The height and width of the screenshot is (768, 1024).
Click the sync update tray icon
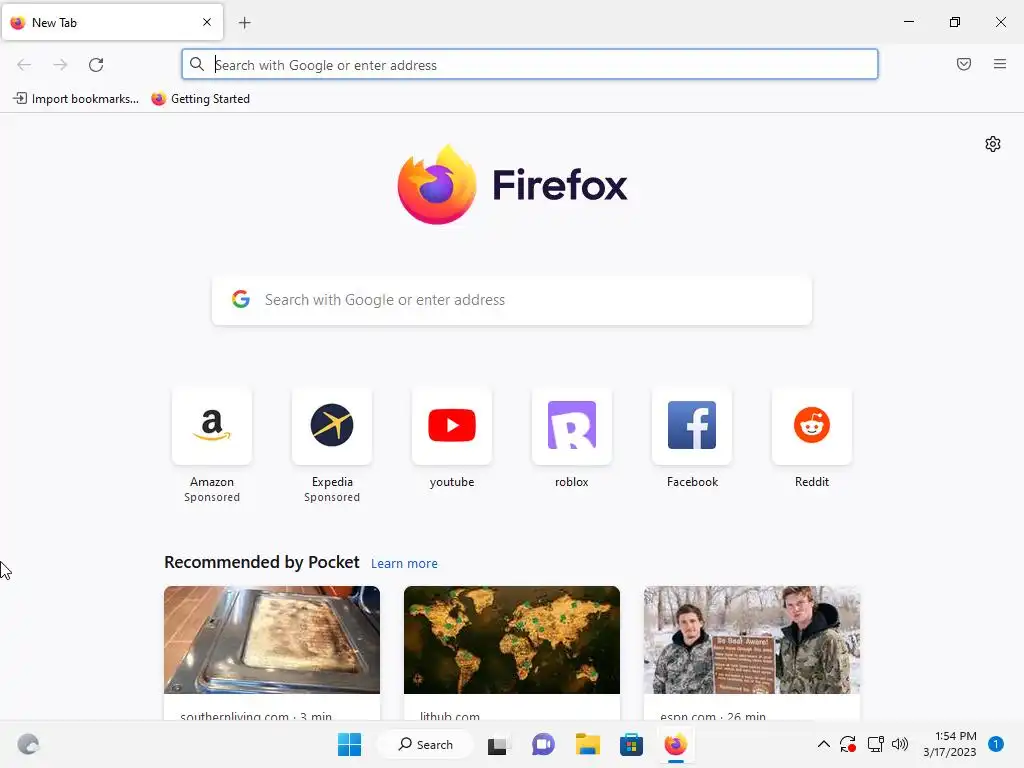pyautogui.click(x=848, y=744)
